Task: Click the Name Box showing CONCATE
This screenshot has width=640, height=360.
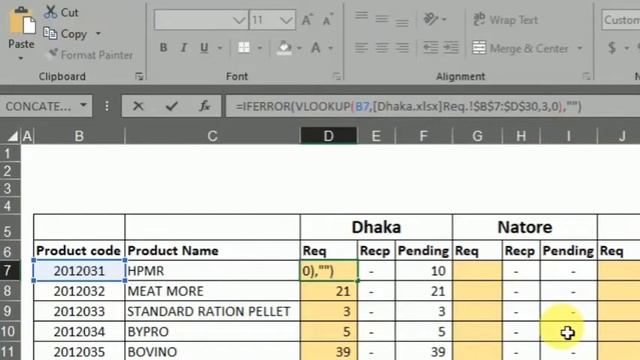Action: pos(39,106)
